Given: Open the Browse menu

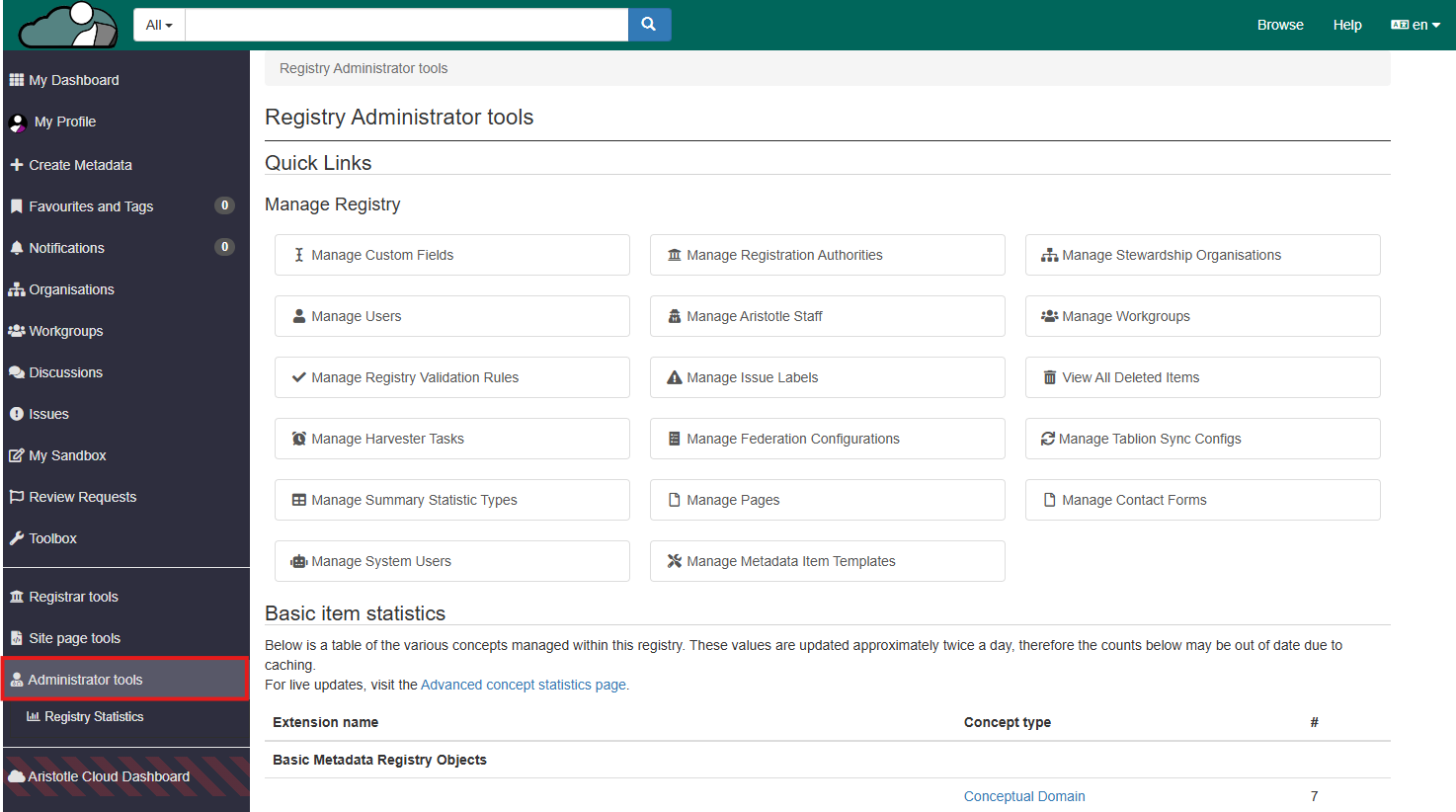Looking at the screenshot, I should 1280,25.
